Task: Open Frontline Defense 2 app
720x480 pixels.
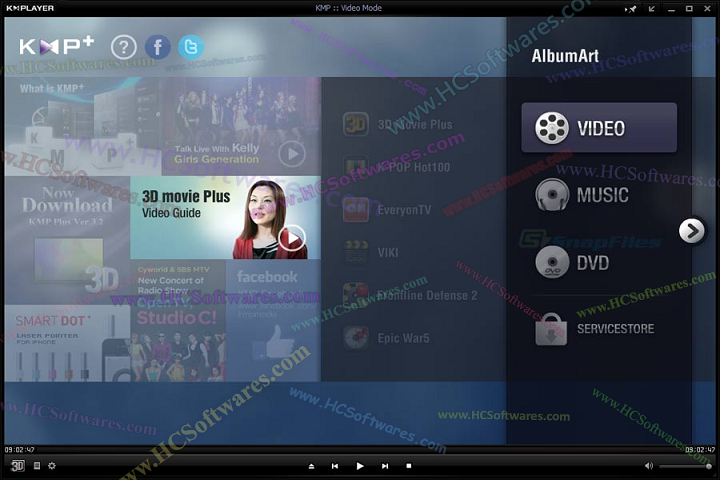Action: click(410, 295)
